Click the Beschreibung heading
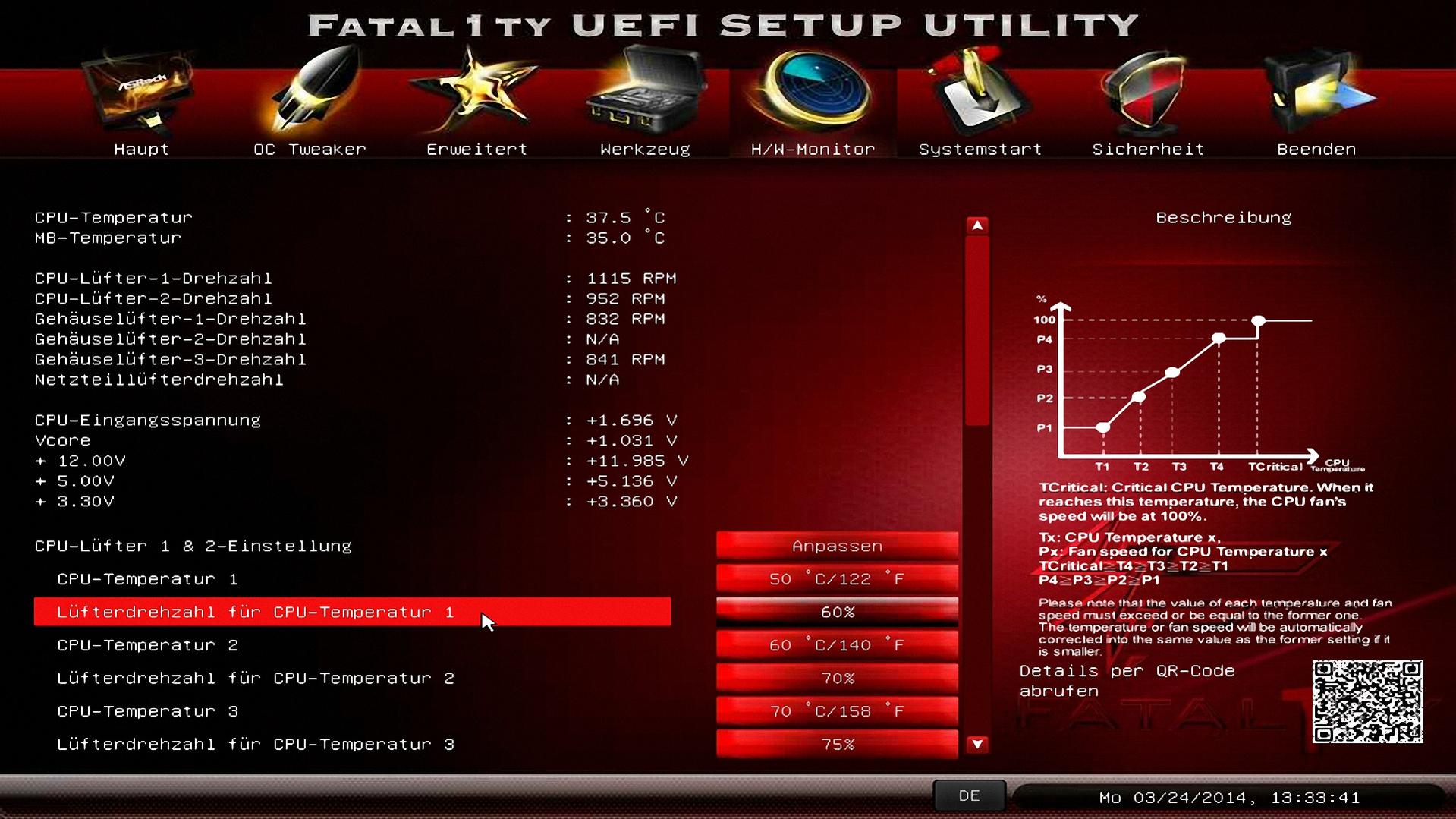 (x=1223, y=218)
